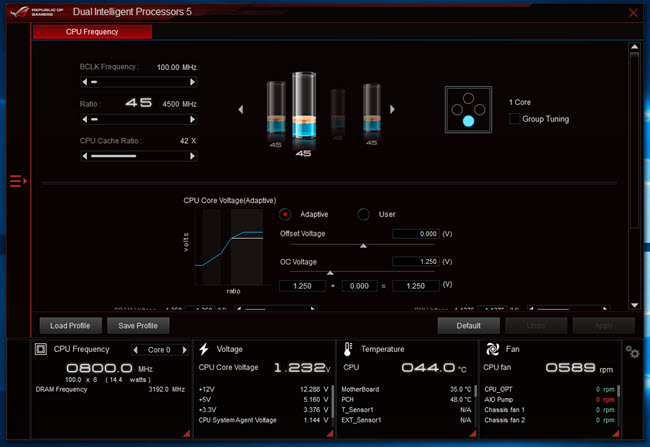
Task: Click the Fan spinner icon
Action: (x=492, y=349)
